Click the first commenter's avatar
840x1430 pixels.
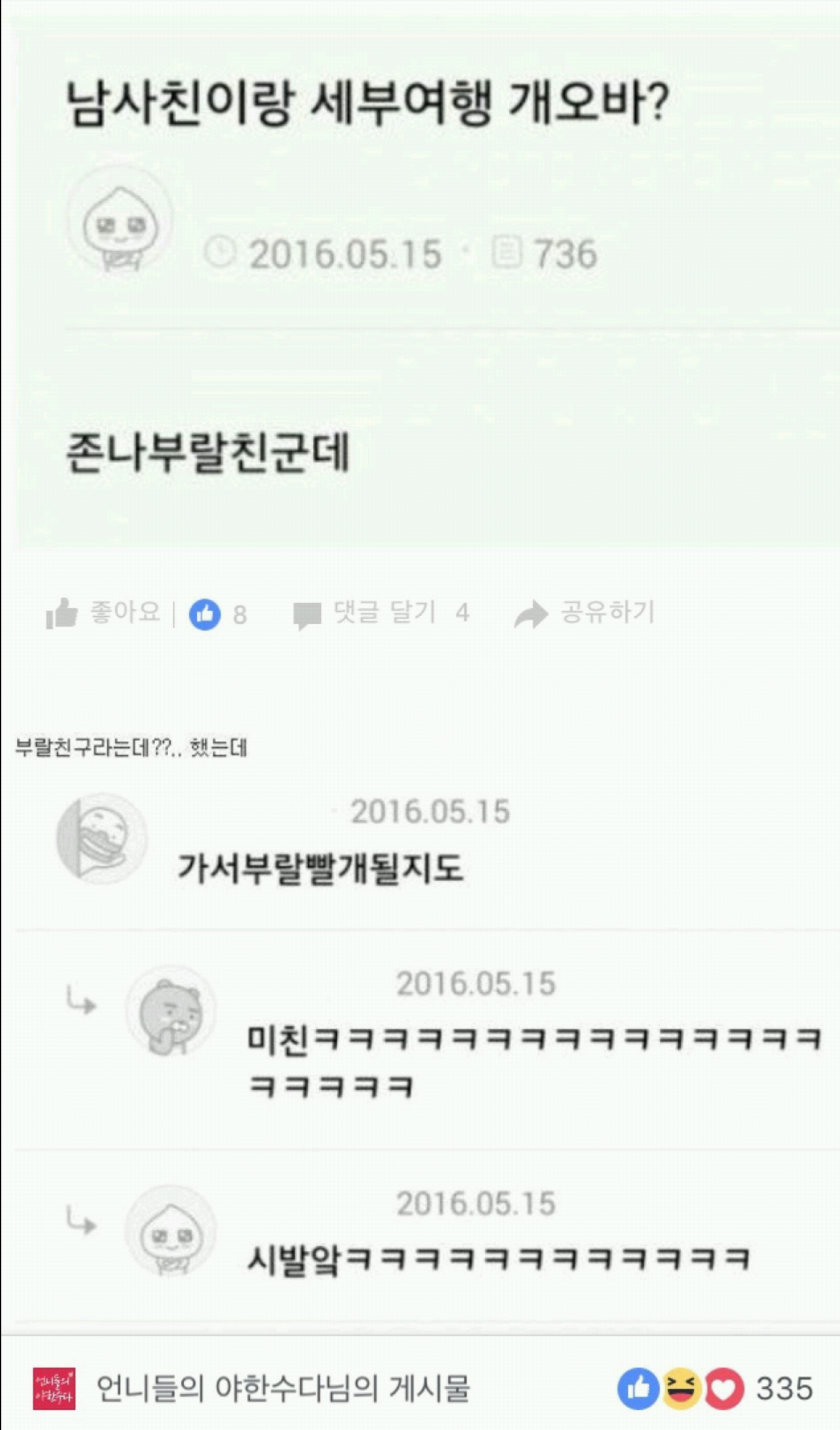tap(102, 839)
